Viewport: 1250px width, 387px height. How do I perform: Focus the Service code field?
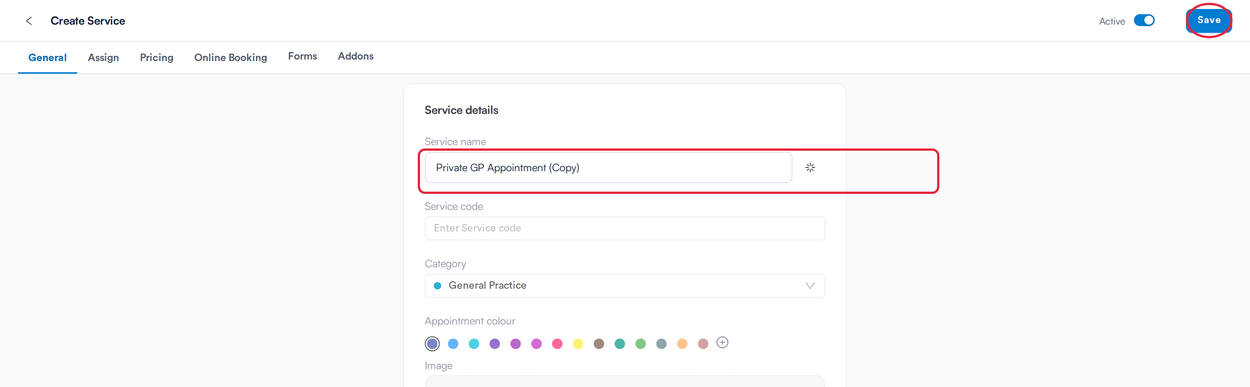click(625, 228)
